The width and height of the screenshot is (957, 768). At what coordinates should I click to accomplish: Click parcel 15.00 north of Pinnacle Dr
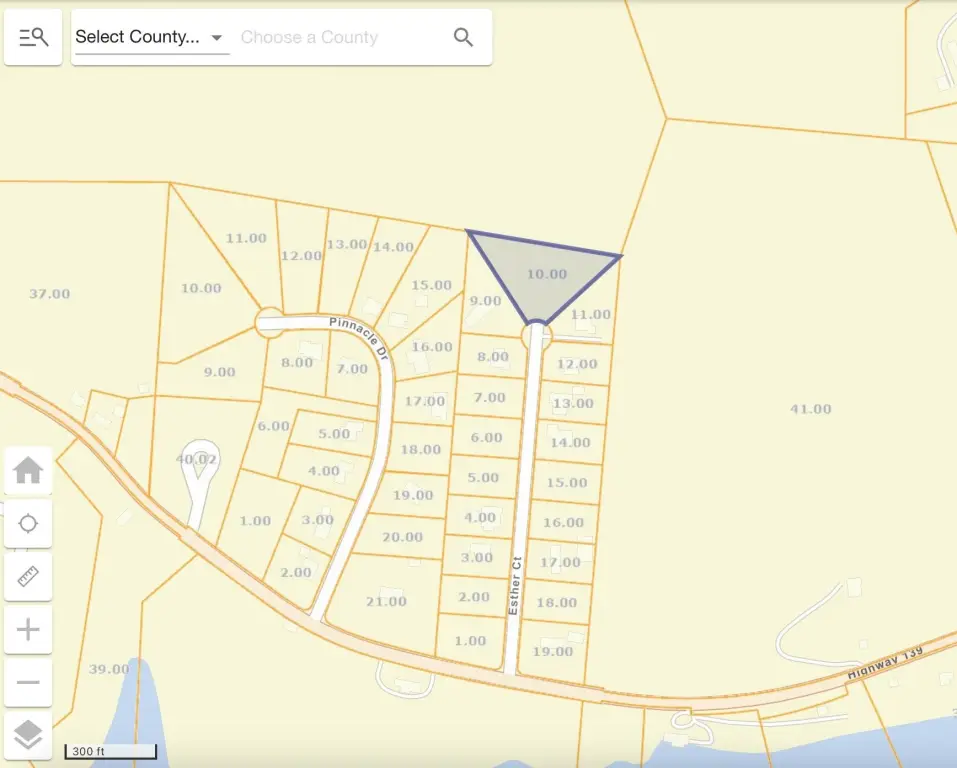pos(431,285)
